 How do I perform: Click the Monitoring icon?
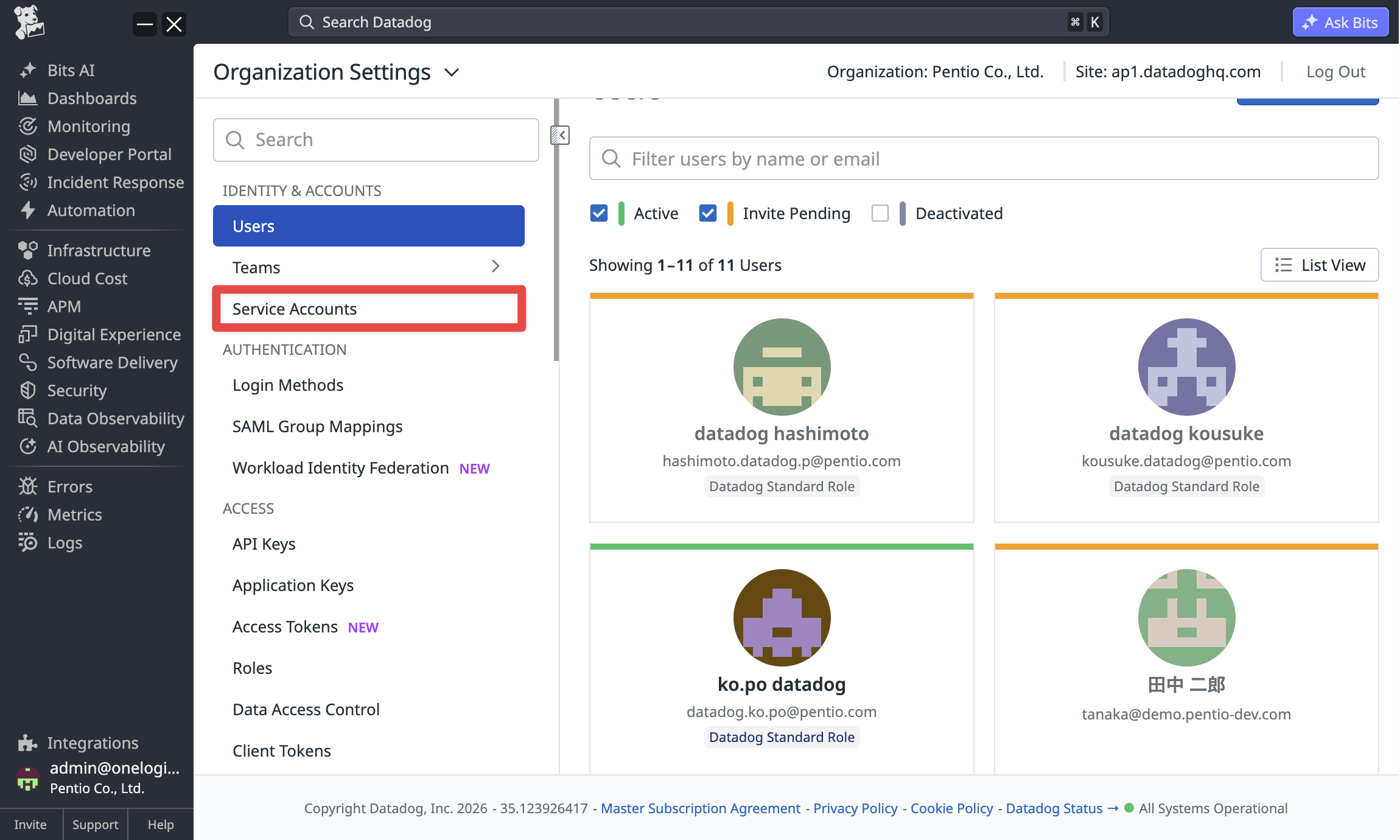tap(27, 126)
